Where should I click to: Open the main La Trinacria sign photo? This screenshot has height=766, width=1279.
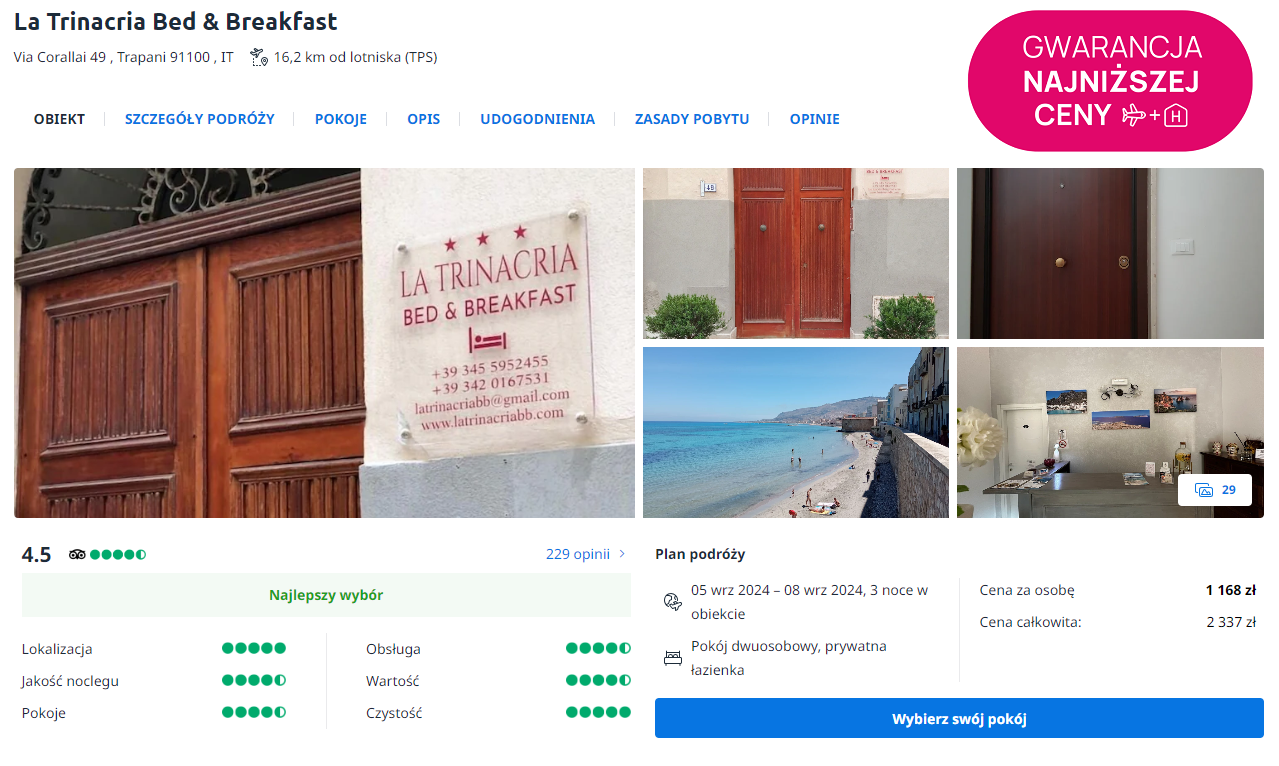tap(324, 342)
